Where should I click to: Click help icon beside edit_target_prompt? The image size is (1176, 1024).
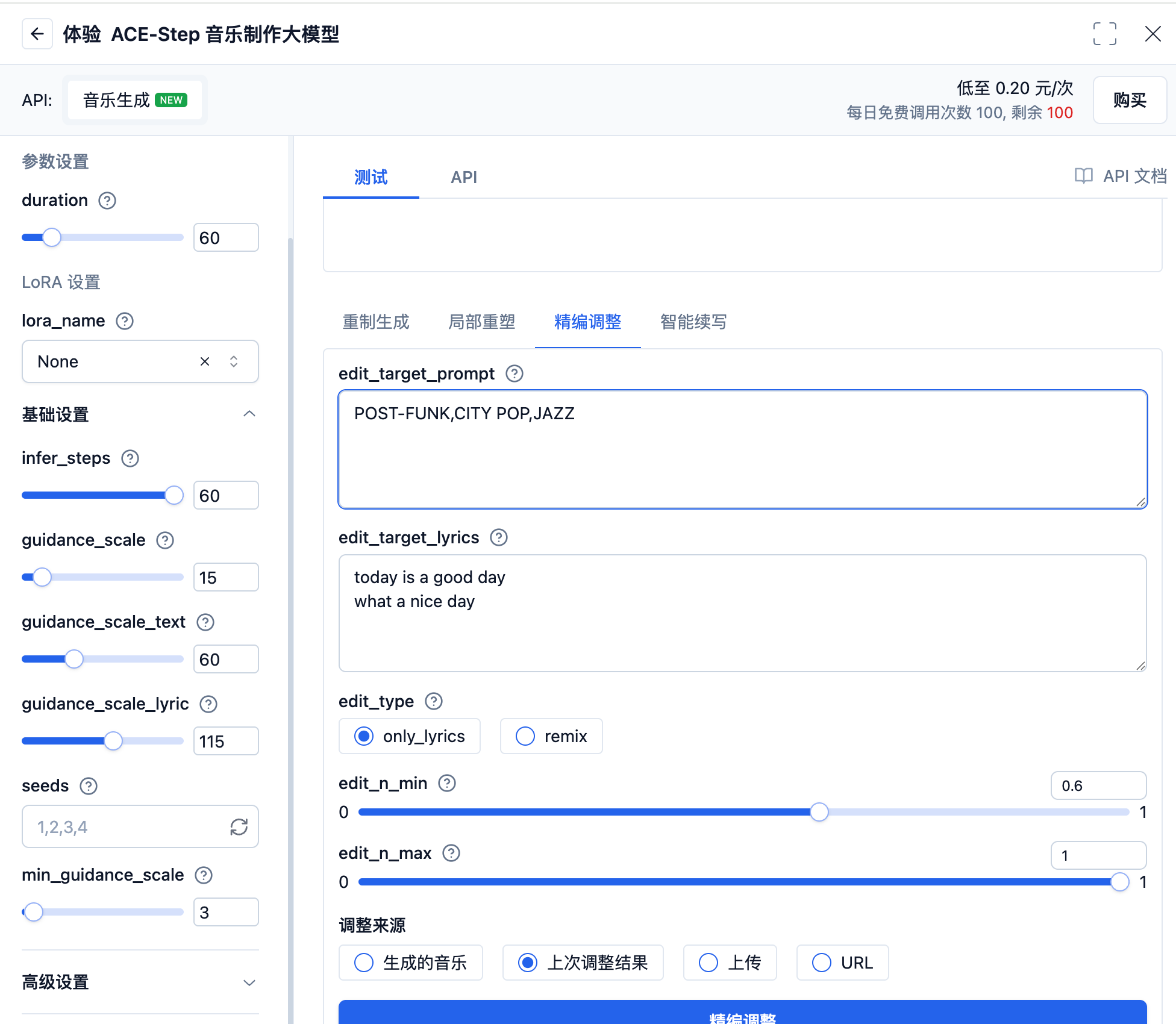pyautogui.click(x=514, y=373)
